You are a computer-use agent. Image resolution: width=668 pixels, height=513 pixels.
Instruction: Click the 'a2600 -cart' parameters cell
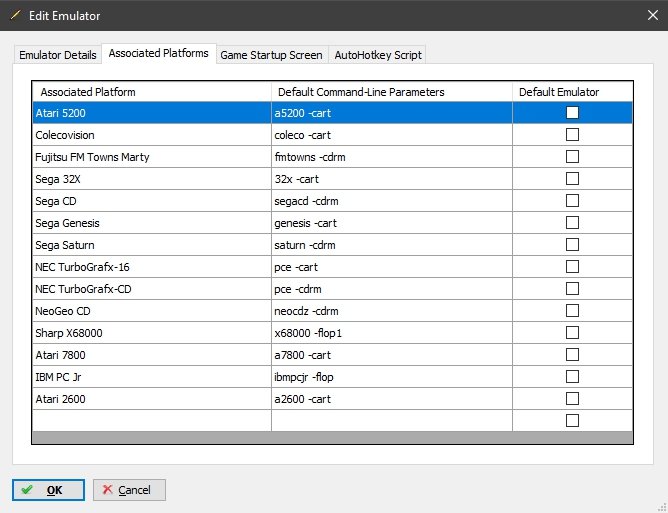(x=392, y=399)
